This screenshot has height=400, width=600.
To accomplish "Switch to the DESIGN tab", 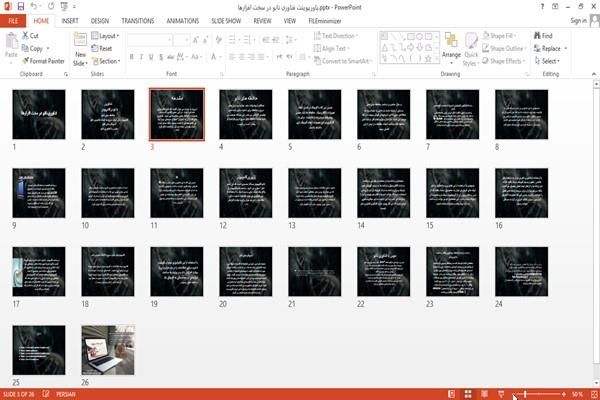I will click(100, 21).
